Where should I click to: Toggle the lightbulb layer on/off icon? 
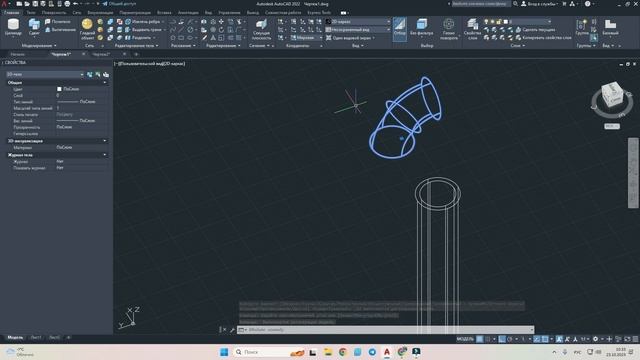point(486,21)
